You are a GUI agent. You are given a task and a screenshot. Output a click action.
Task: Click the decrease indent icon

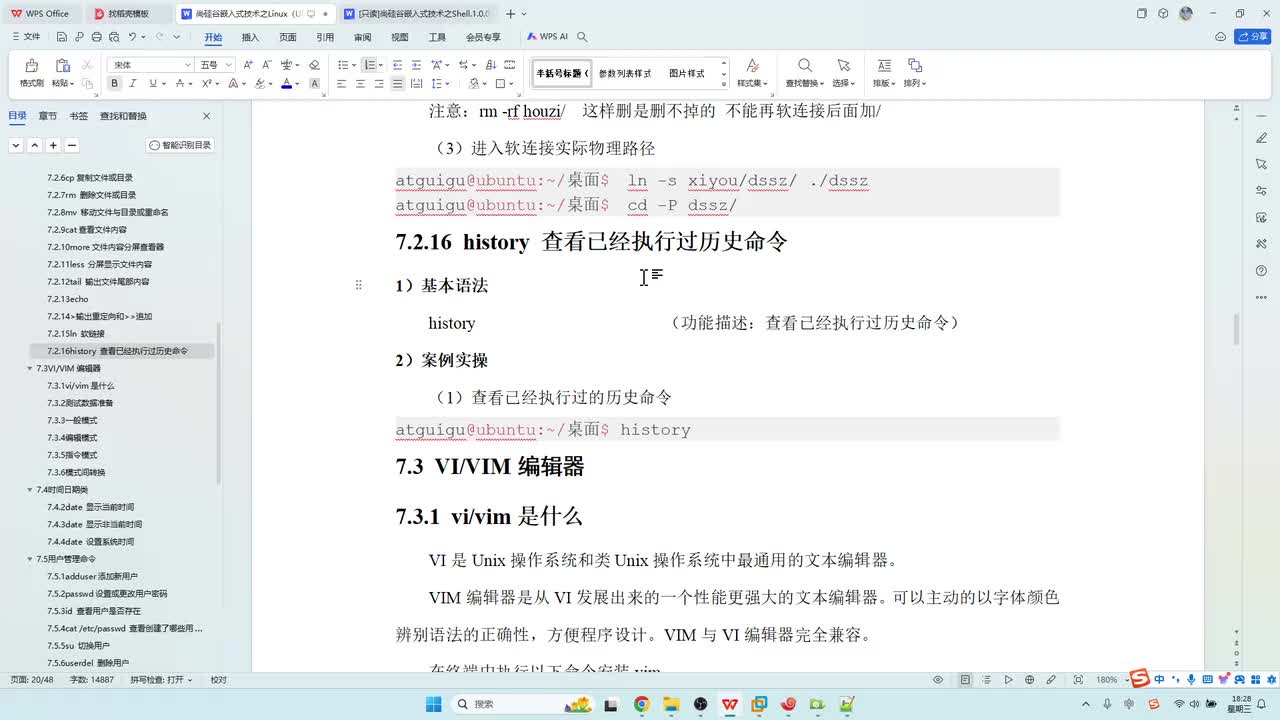click(398, 65)
